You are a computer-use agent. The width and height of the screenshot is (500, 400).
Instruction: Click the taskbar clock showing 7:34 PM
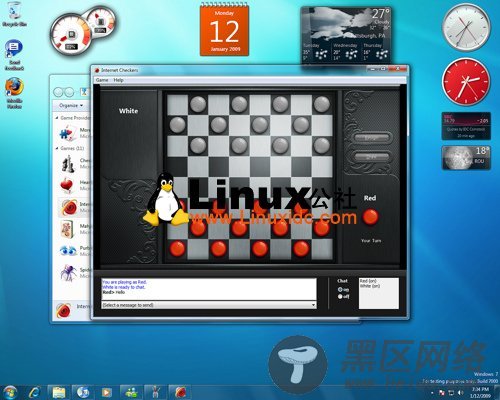click(480, 392)
